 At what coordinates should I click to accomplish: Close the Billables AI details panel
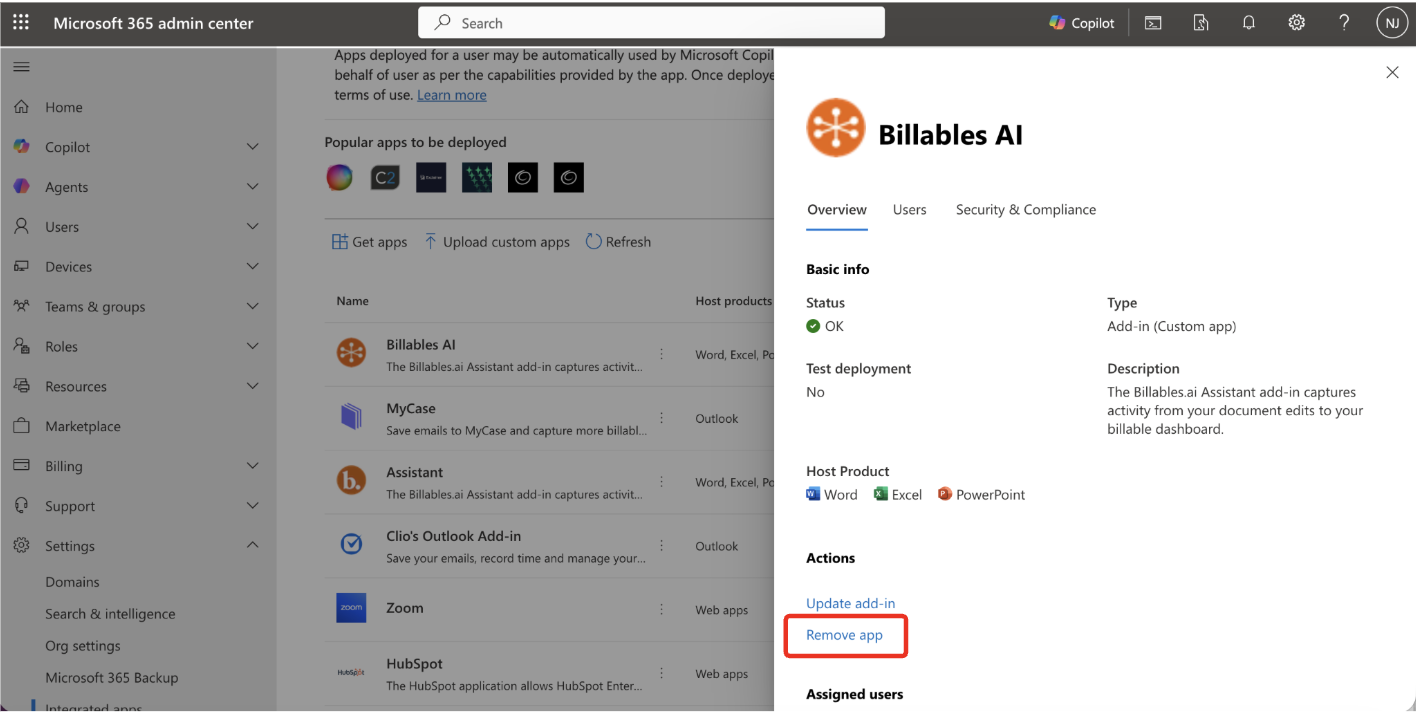1392,72
